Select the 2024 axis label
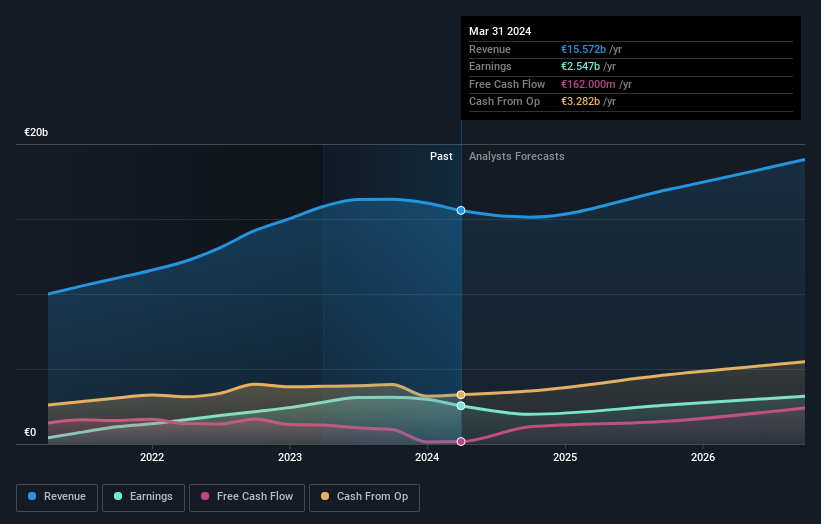The image size is (821, 524). pyautogui.click(x=427, y=457)
